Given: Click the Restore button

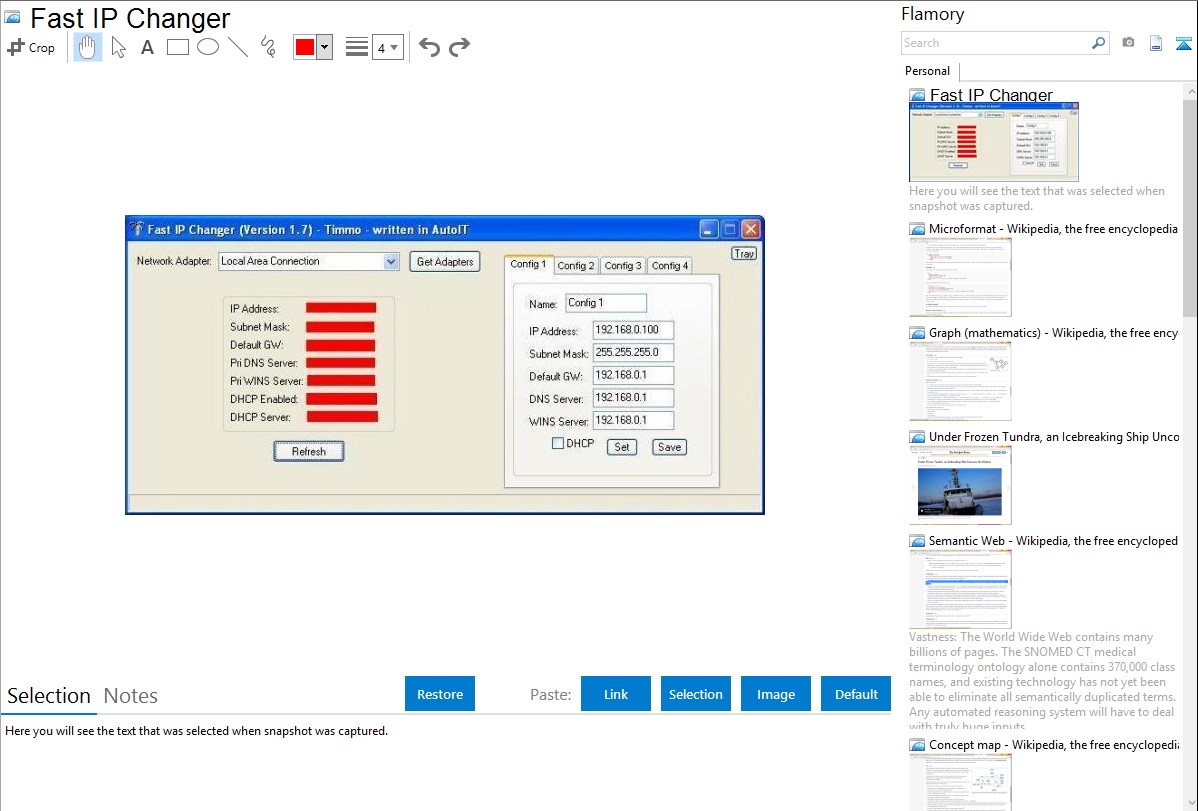Looking at the screenshot, I should click(x=440, y=694).
